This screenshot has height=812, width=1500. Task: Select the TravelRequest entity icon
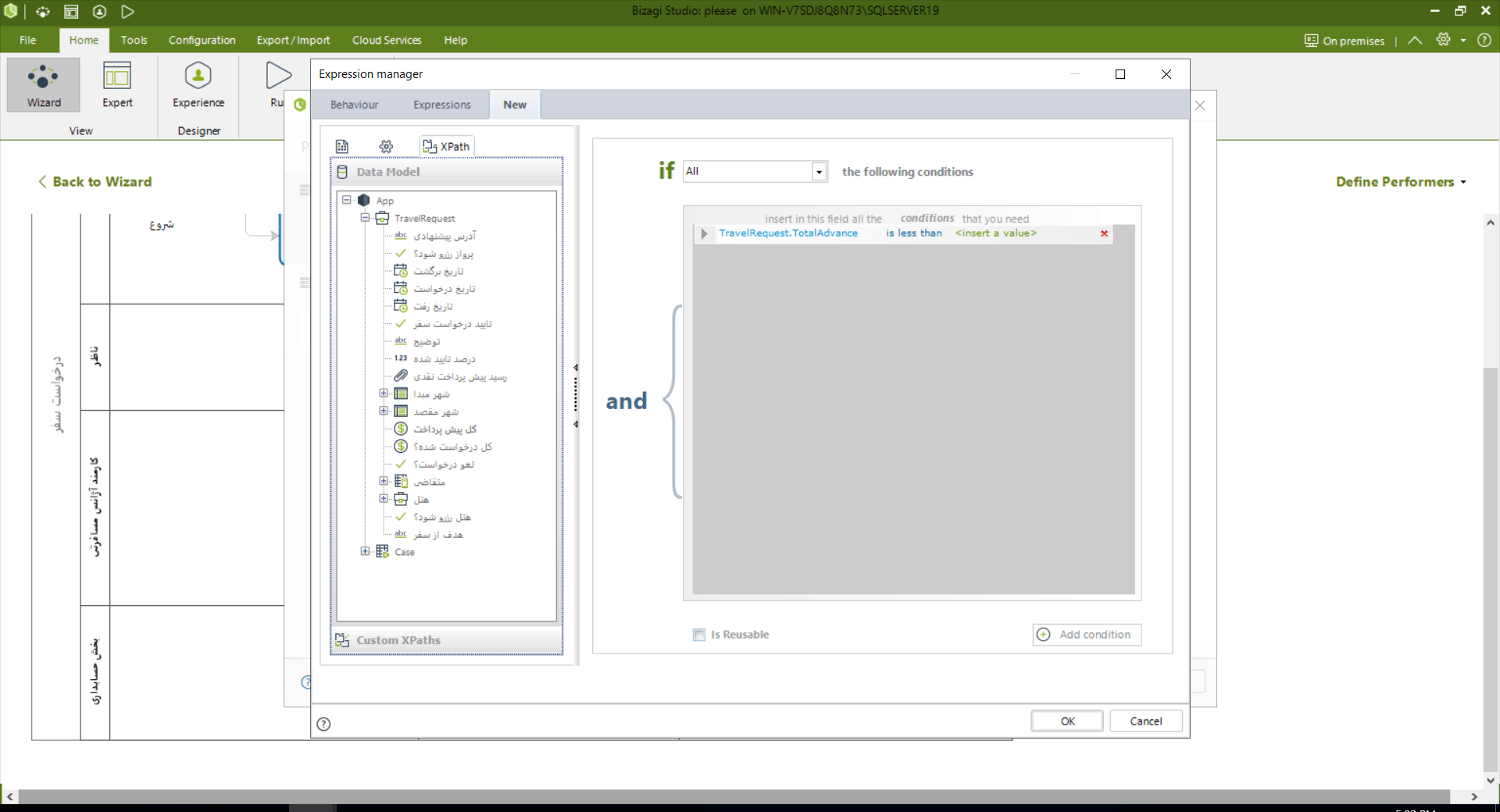coord(383,219)
